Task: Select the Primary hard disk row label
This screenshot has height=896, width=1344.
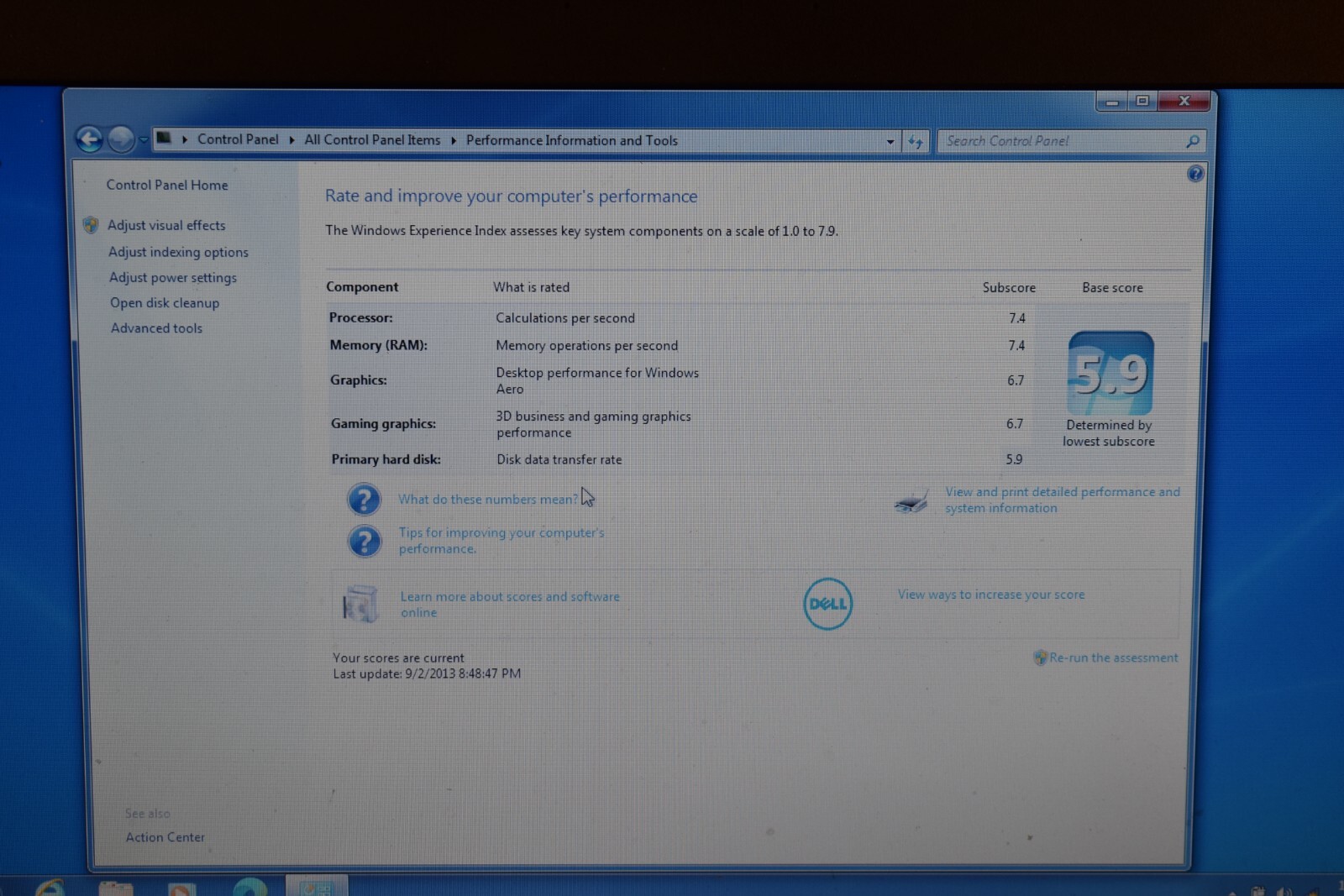Action: 386,459
